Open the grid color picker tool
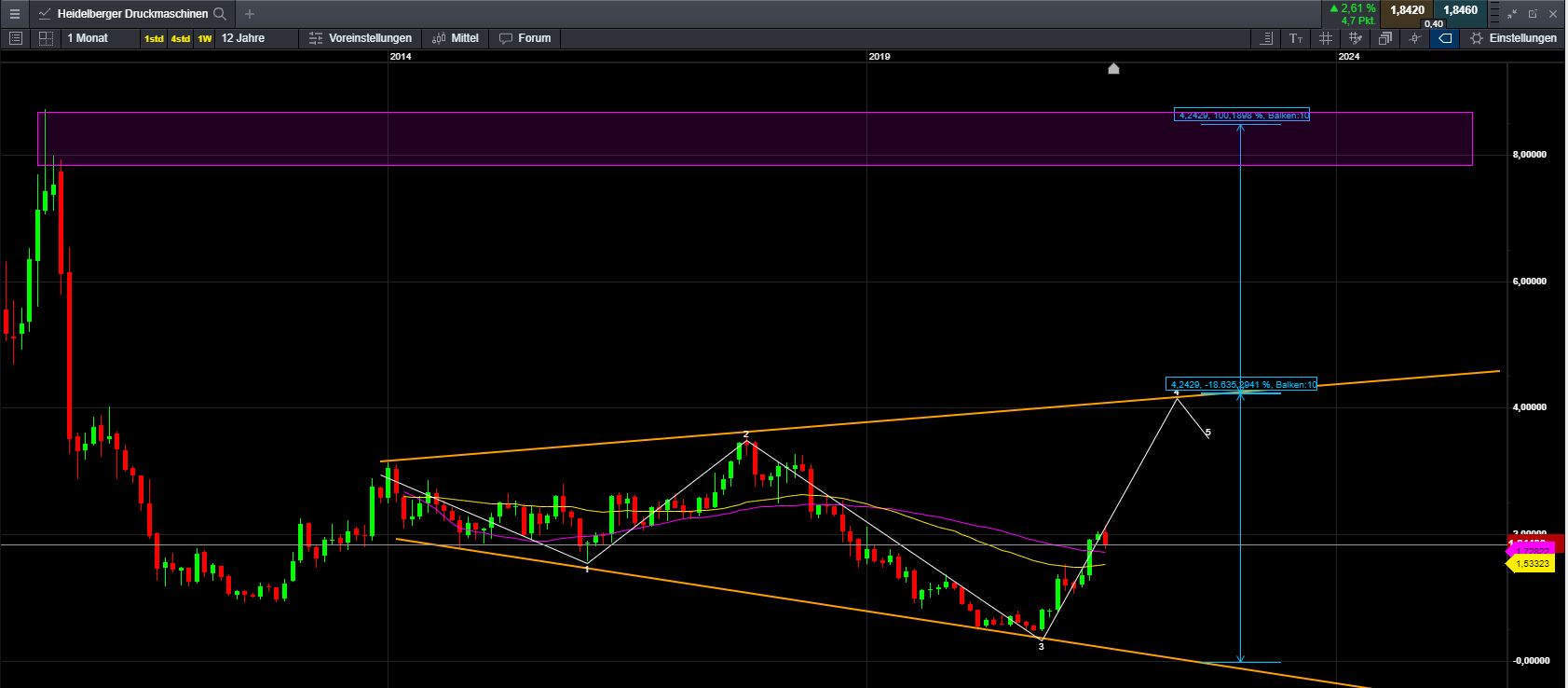The image size is (1568, 688). click(x=1356, y=38)
